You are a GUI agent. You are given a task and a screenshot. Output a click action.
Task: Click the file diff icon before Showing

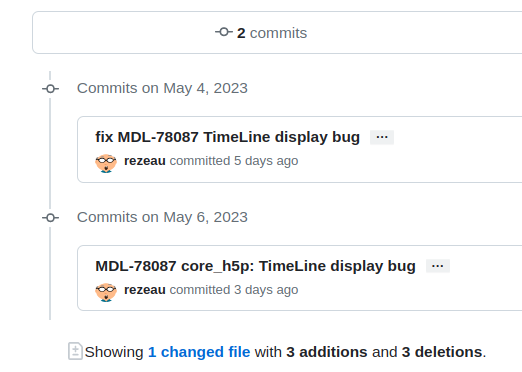[75, 351]
